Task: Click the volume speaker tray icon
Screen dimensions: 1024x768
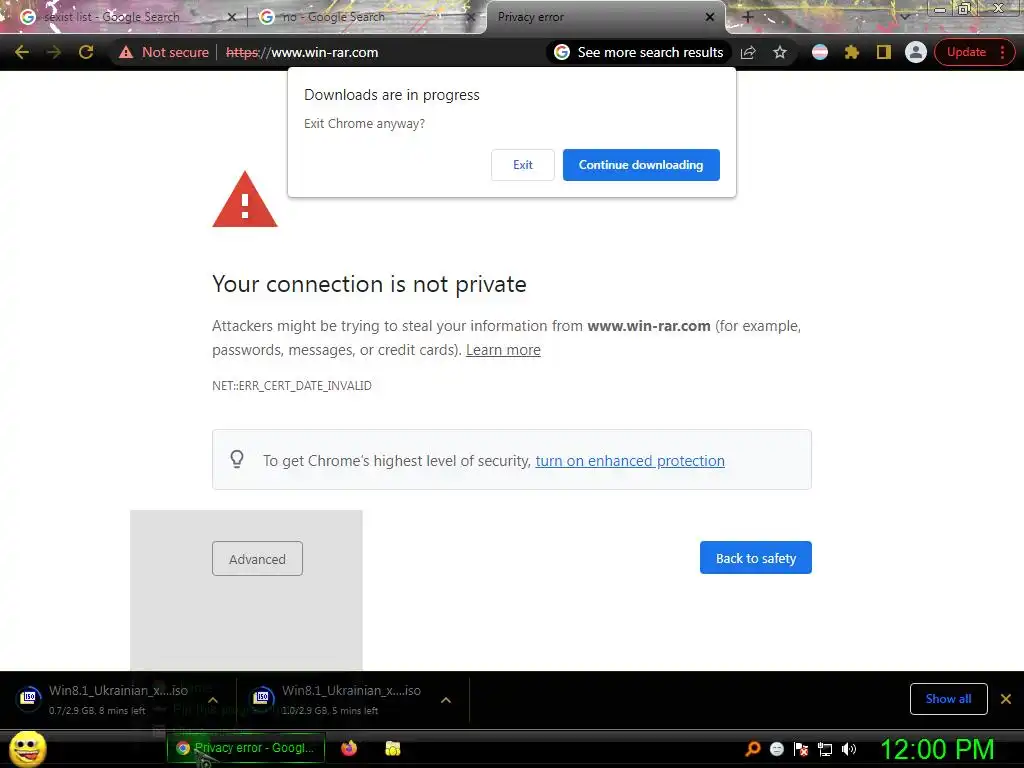Action: coord(849,749)
